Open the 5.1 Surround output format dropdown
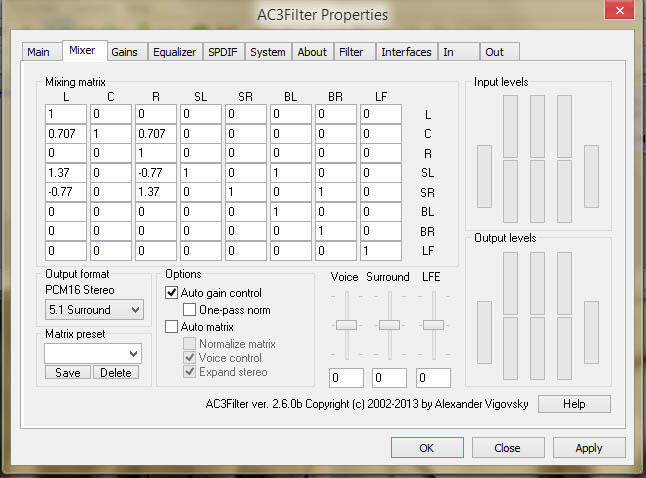The image size is (646, 478). tap(94, 309)
